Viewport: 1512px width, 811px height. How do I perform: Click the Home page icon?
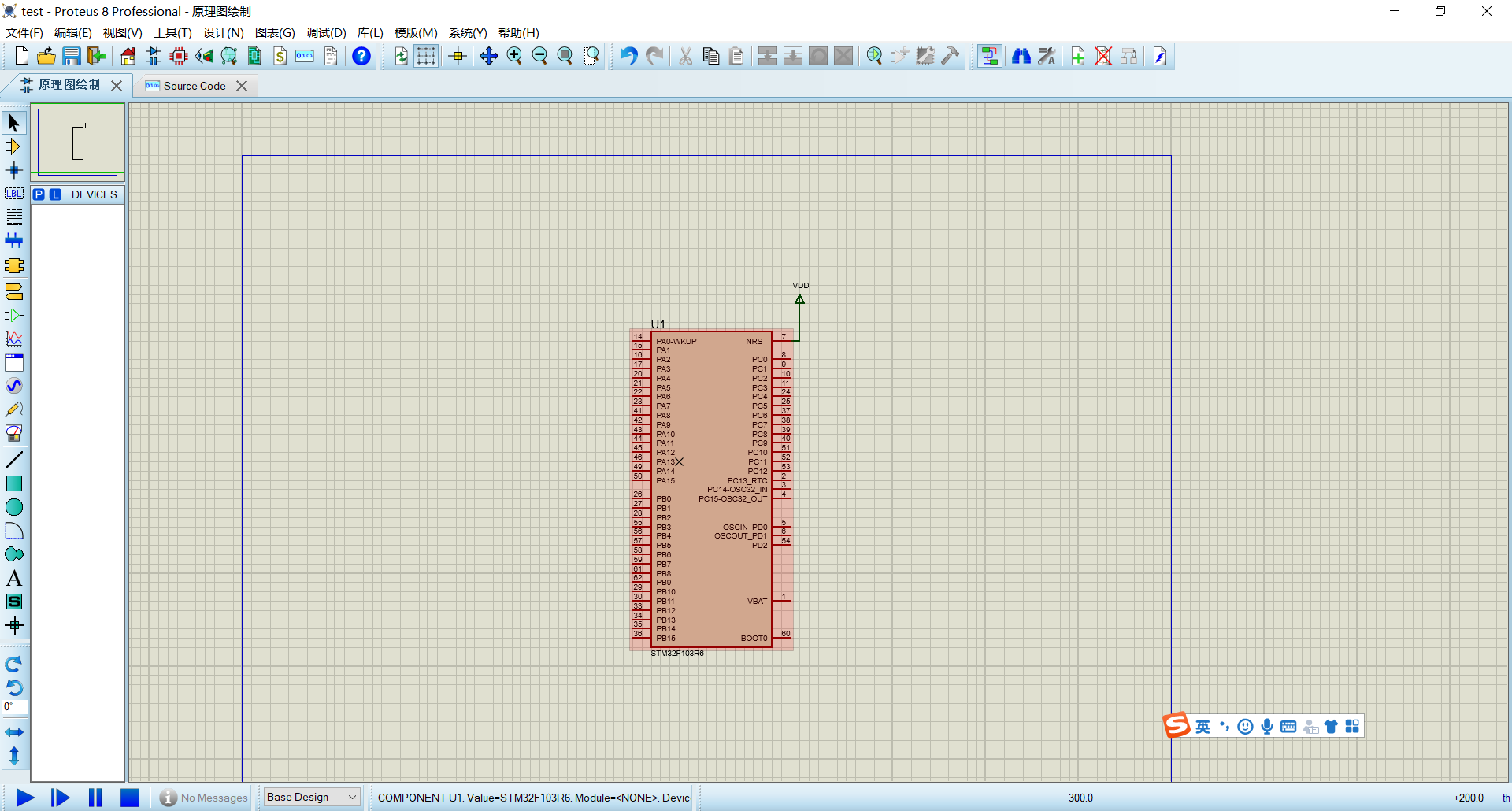(128, 56)
